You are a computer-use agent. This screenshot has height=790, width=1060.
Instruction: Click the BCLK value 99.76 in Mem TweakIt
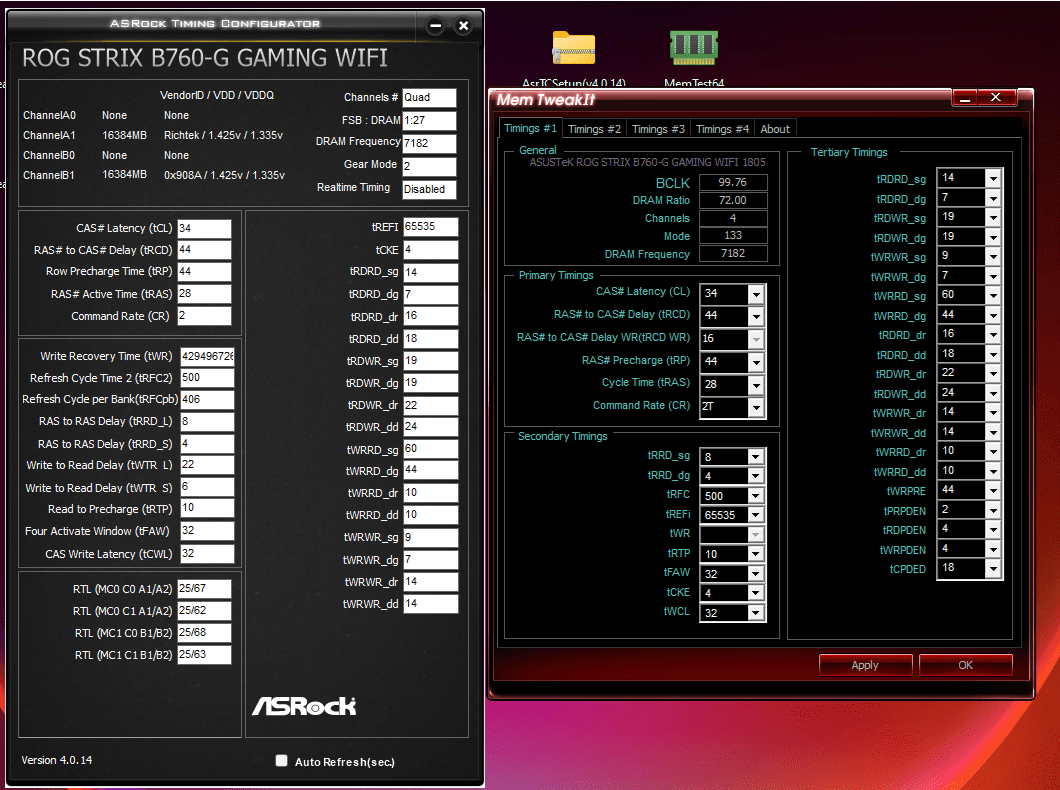(x=733, y=182)
